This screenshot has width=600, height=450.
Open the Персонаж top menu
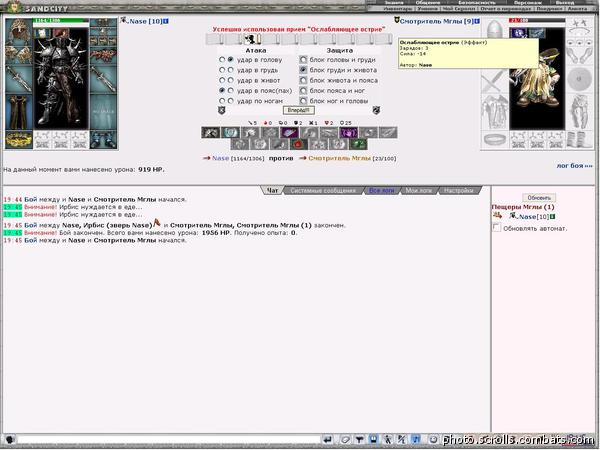click(528, 2)
